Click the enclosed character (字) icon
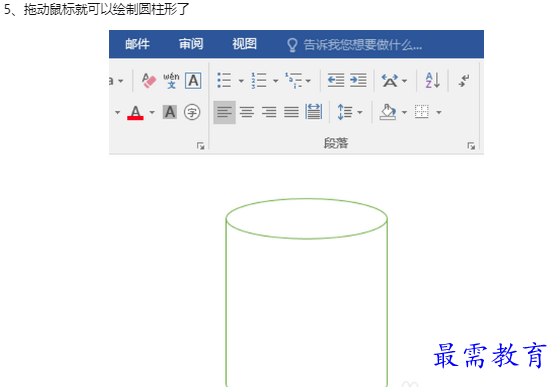Image resolution: width=555 pixels, height=387 pixels. pos(192,112)
